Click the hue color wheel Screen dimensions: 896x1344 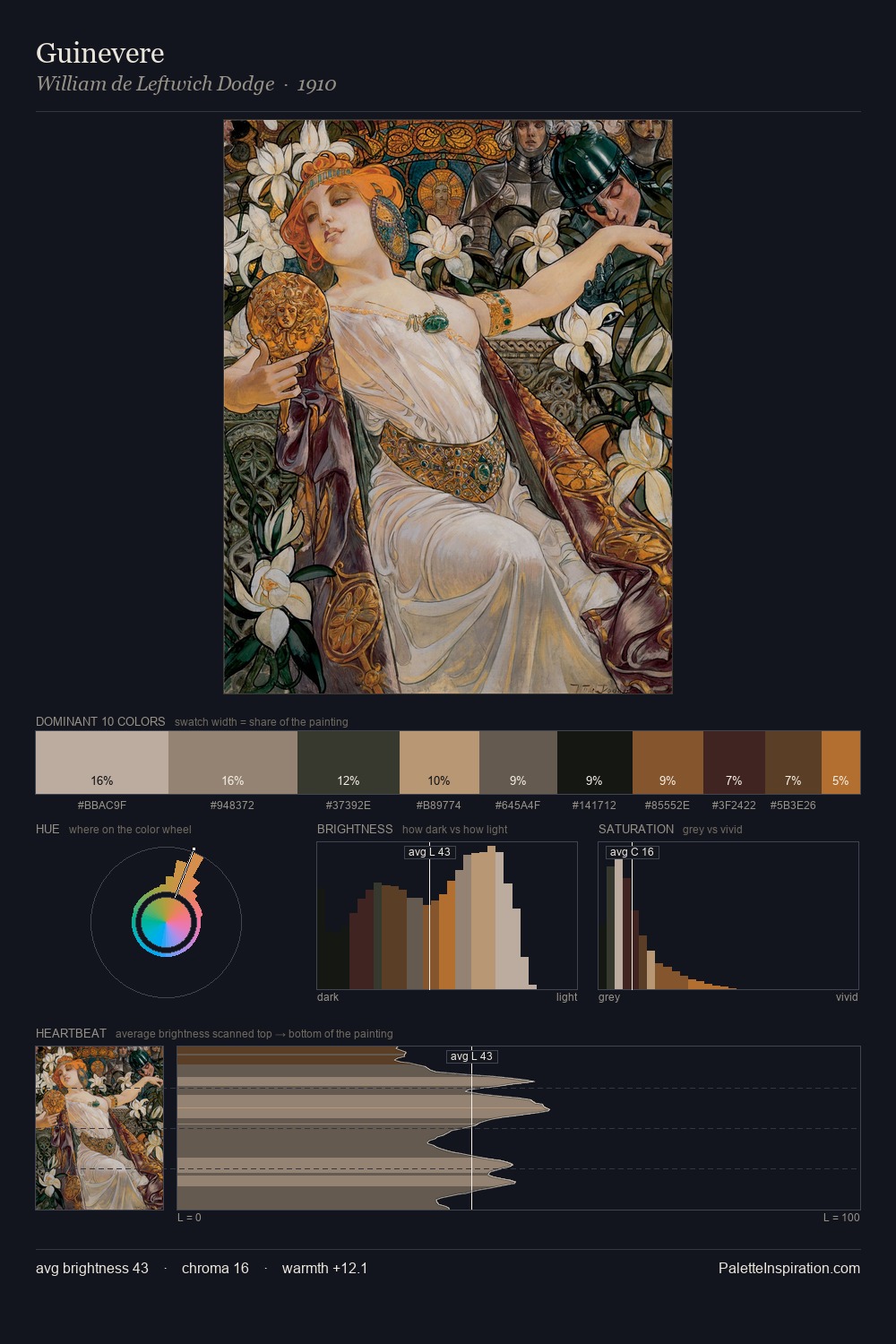166,922
